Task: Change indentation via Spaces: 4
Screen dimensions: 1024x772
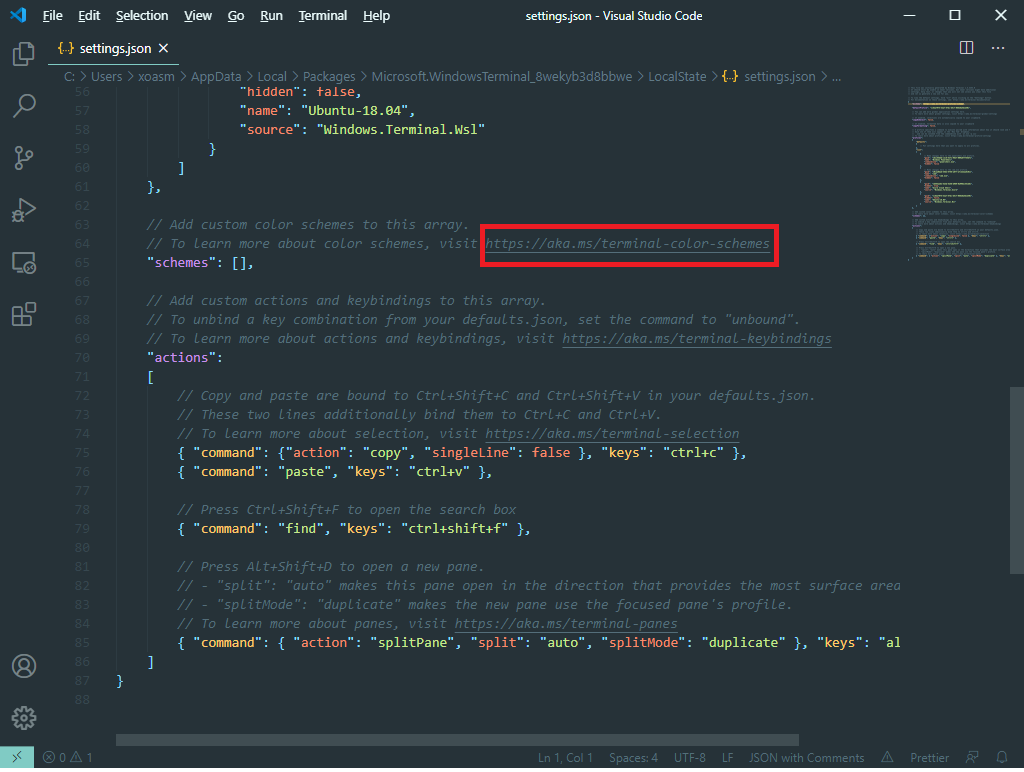Action: 633,758
